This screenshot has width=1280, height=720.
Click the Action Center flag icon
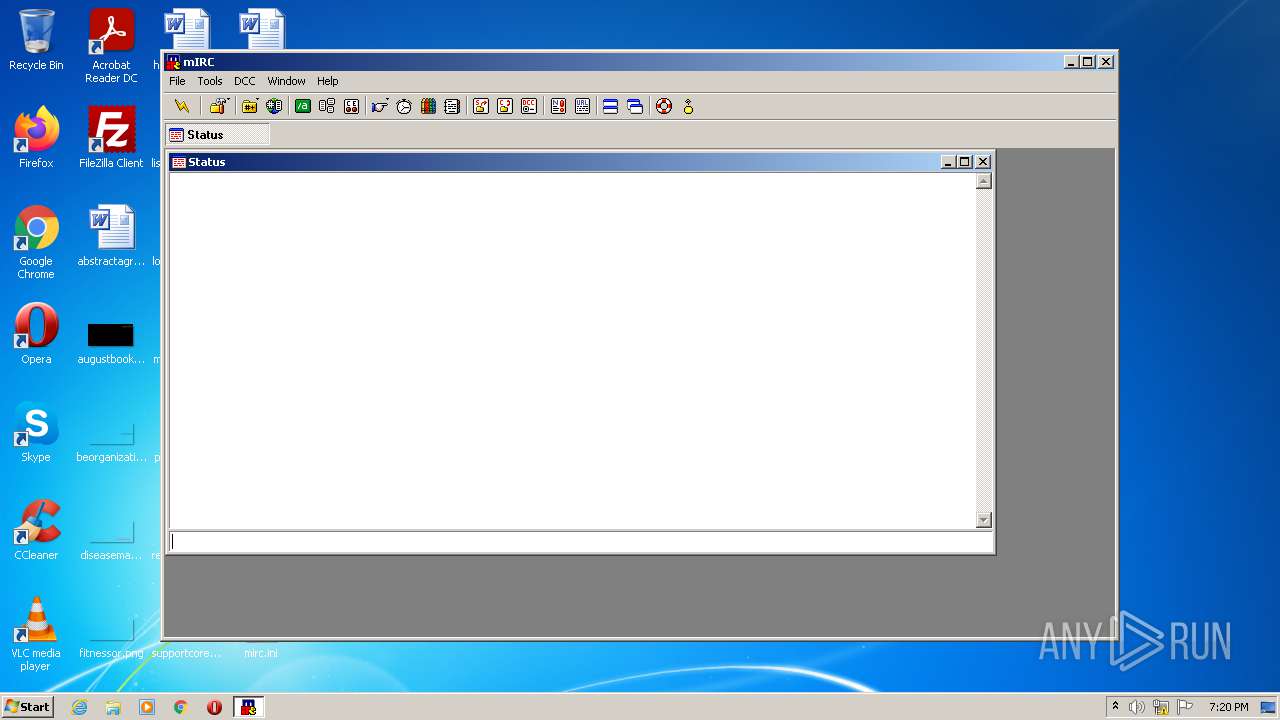pyautogui.click(x=1185, y=707)
